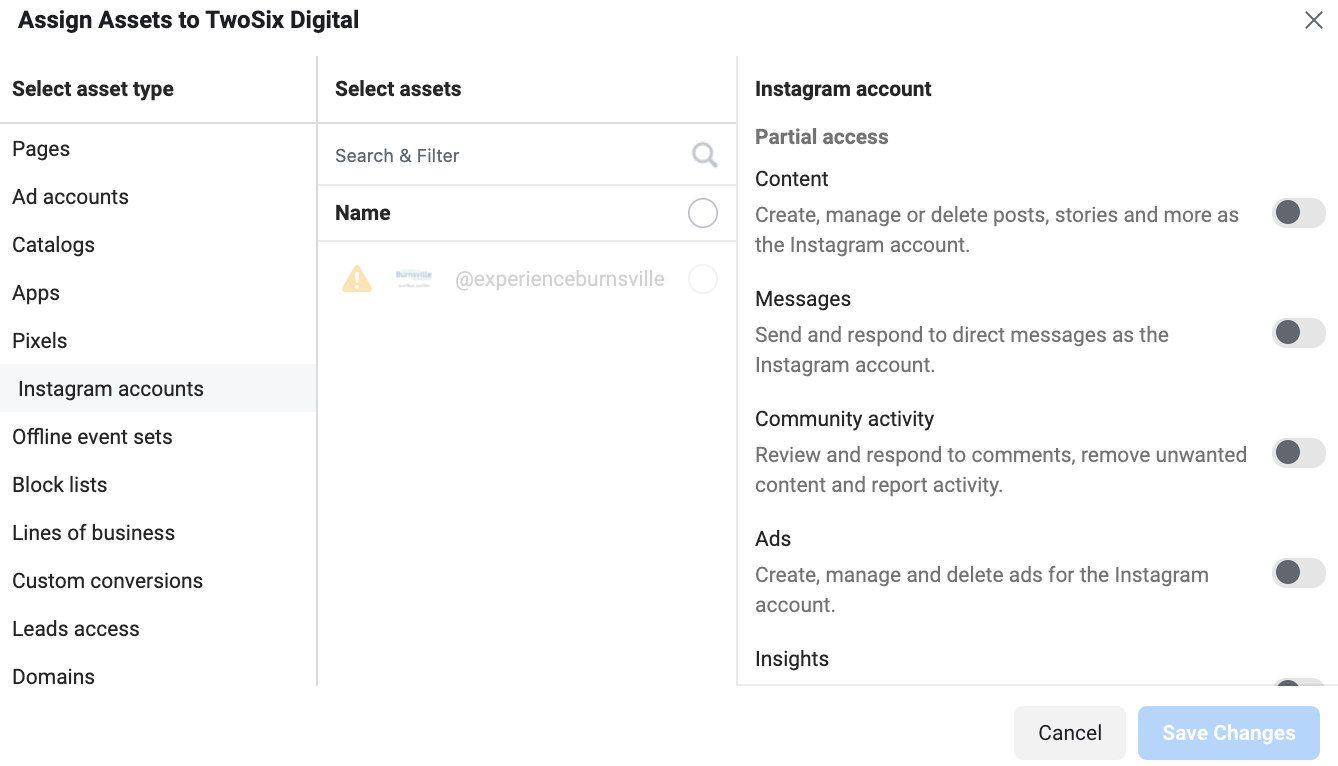Select Pixels asset type
The image size is (1338, 766).
point(158,341)
